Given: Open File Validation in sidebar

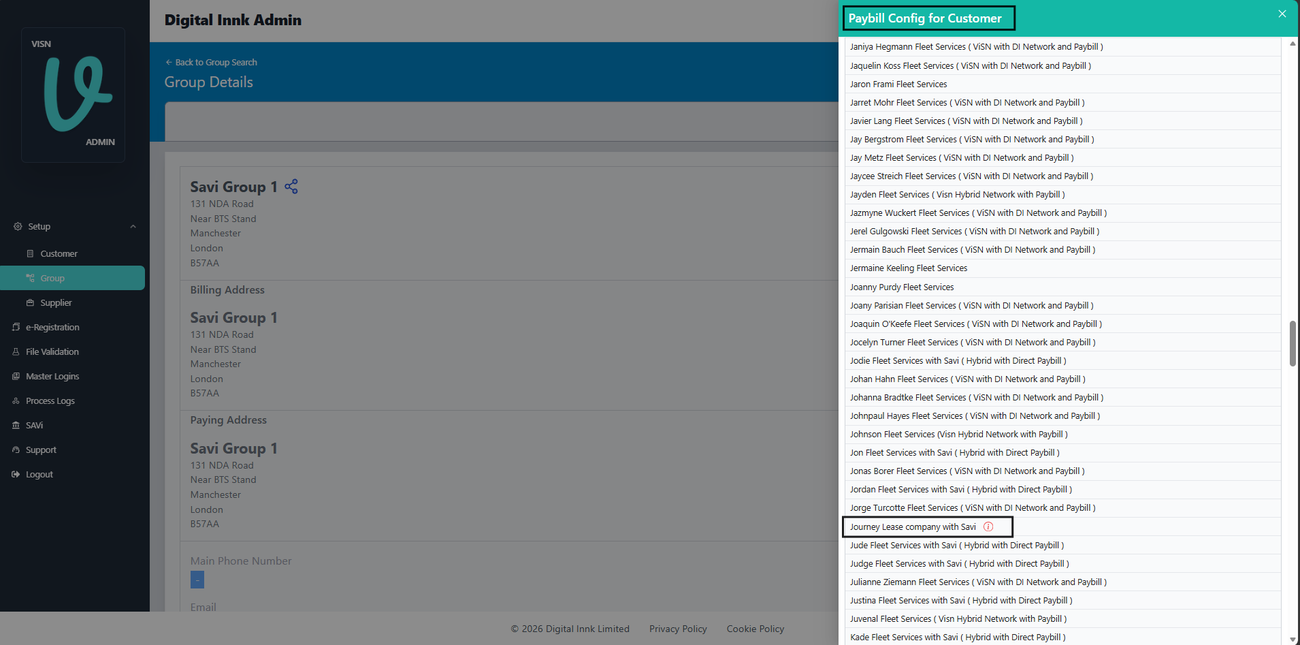Looking at the screenshot, I should [x=52, y=352].
